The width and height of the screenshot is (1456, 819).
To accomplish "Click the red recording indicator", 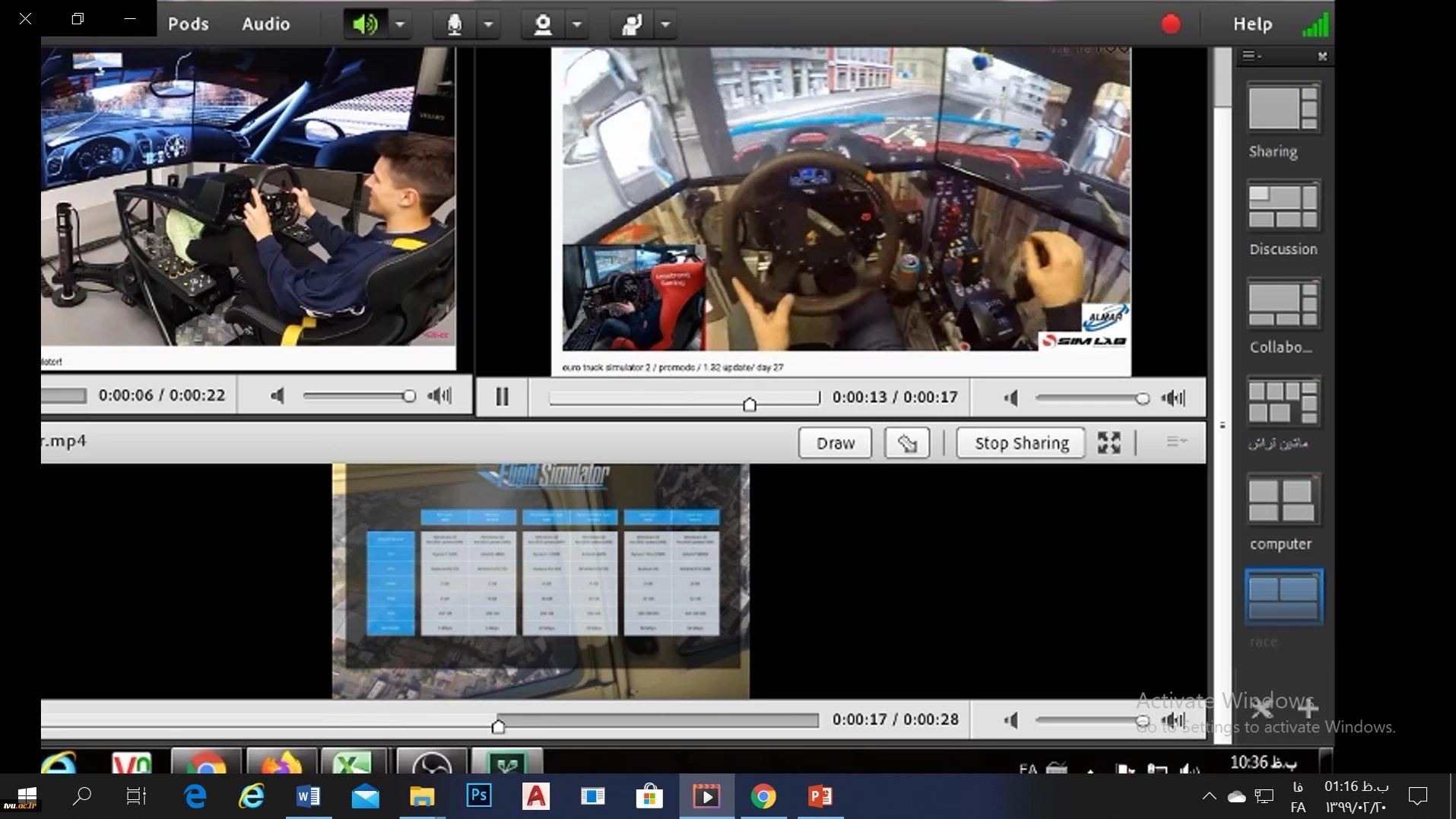I will click(1170, 24).
